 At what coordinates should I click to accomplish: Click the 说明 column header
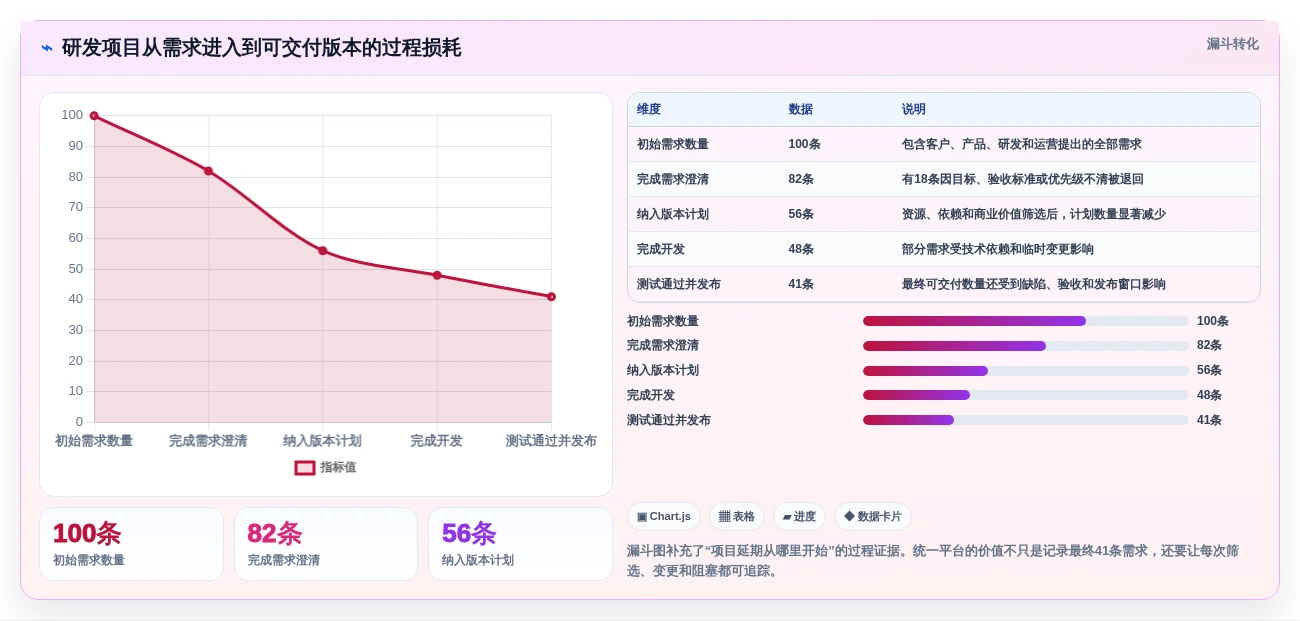coord(914,110)
